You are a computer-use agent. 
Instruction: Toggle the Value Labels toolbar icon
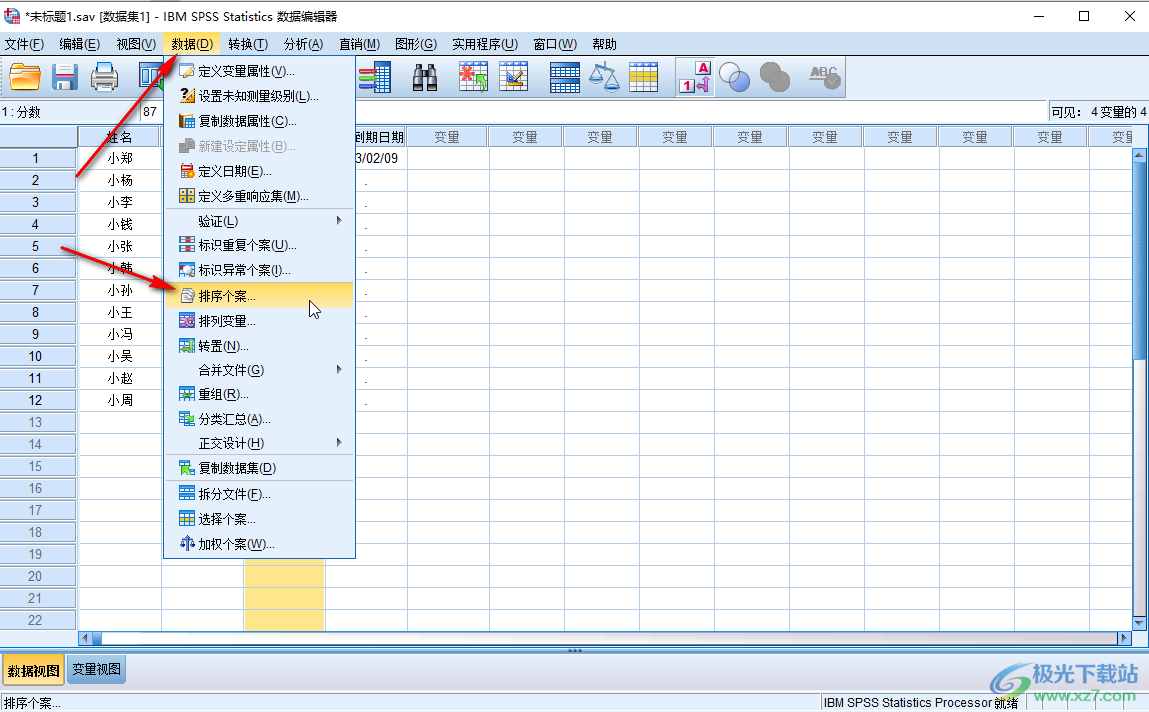pyautogui.click(x=694, y=77)
